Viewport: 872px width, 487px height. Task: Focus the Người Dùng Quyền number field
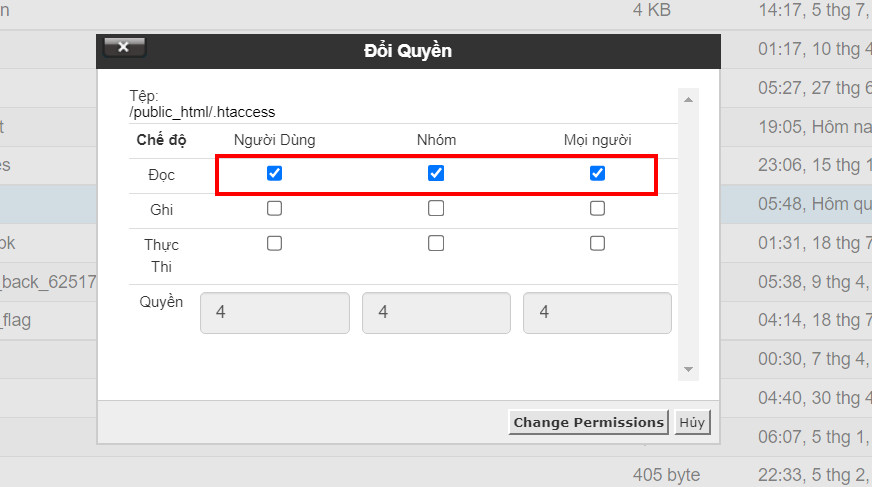click(x=275, y=313)
